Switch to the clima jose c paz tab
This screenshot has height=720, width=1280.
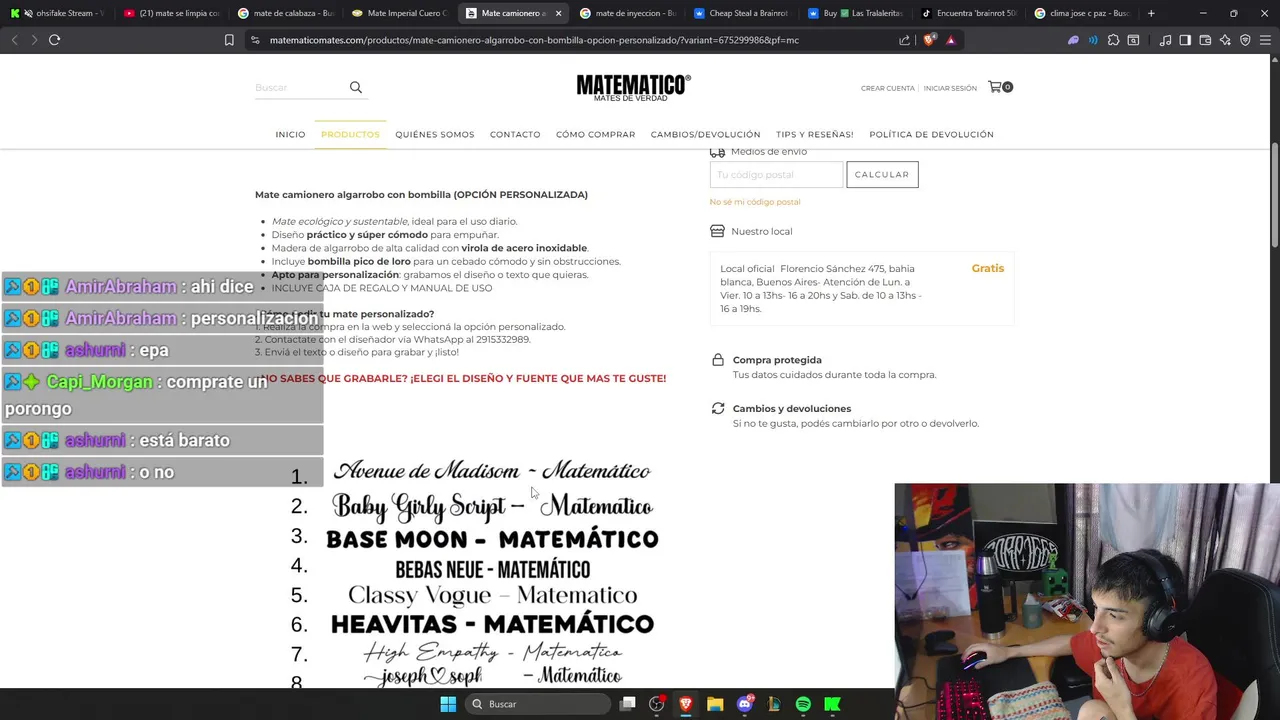pyautogui.click(x=1084, y=13)
